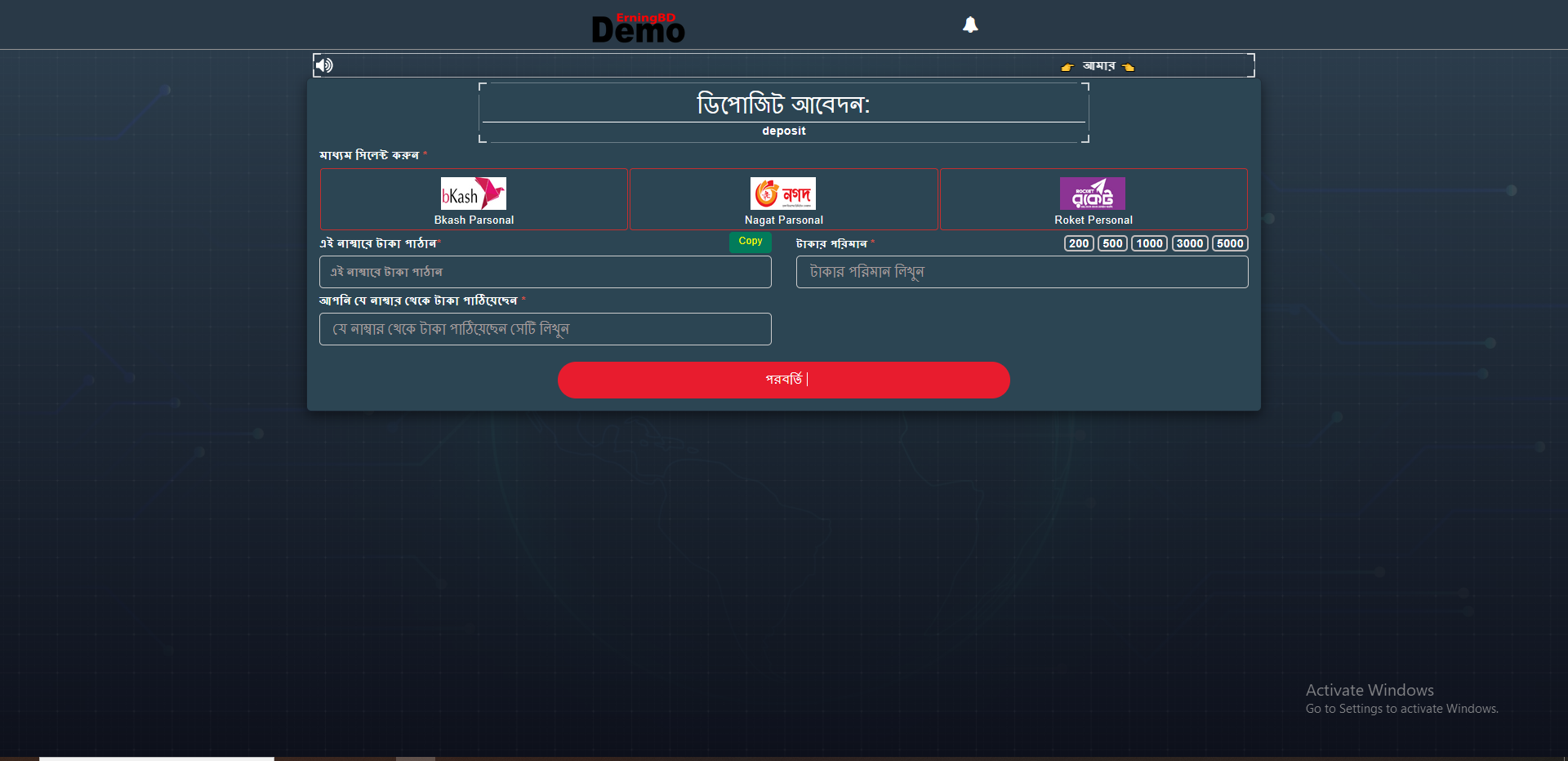Focus the amount (টাকার পরিমান) input field
Screen dimensions: 1568x761
tap(1022, 272)
